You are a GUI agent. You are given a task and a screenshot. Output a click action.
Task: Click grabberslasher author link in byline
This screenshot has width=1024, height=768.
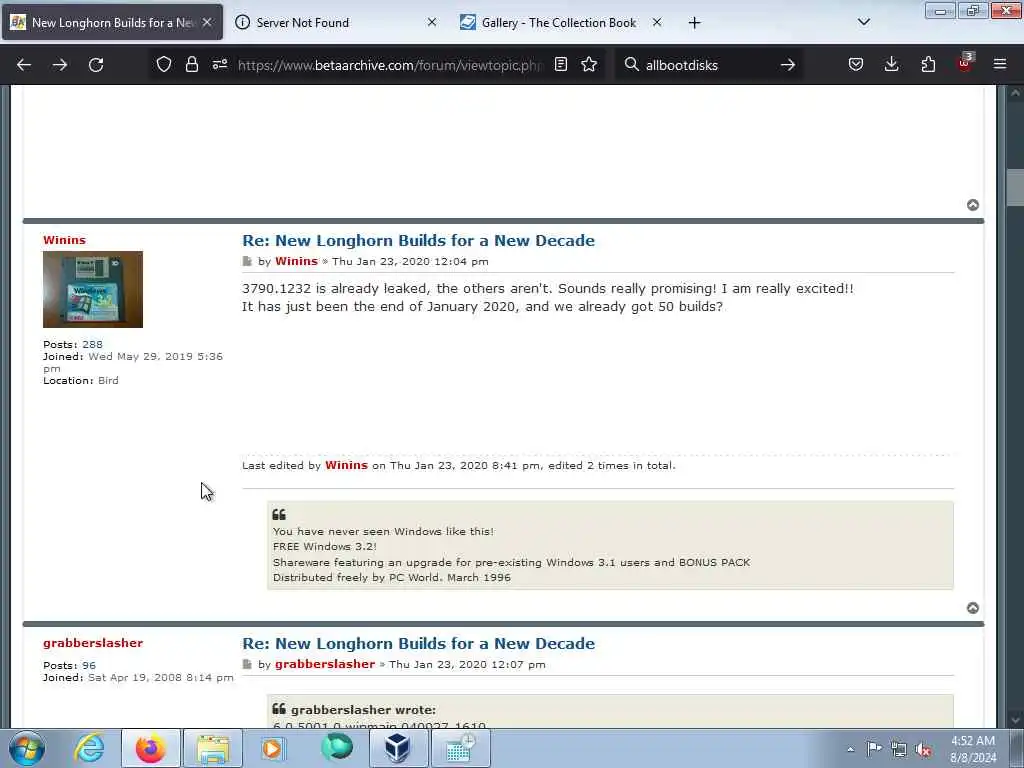coord(325,664)
